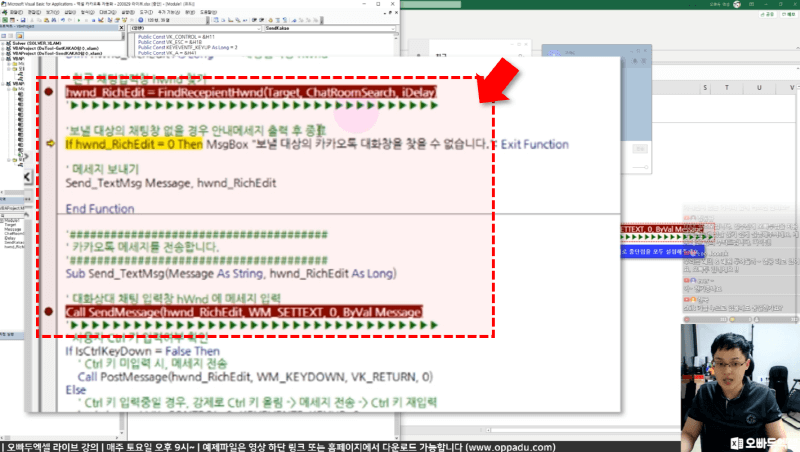
Task: Open Properties Window via toolbar icon
Action: point(117,20)
